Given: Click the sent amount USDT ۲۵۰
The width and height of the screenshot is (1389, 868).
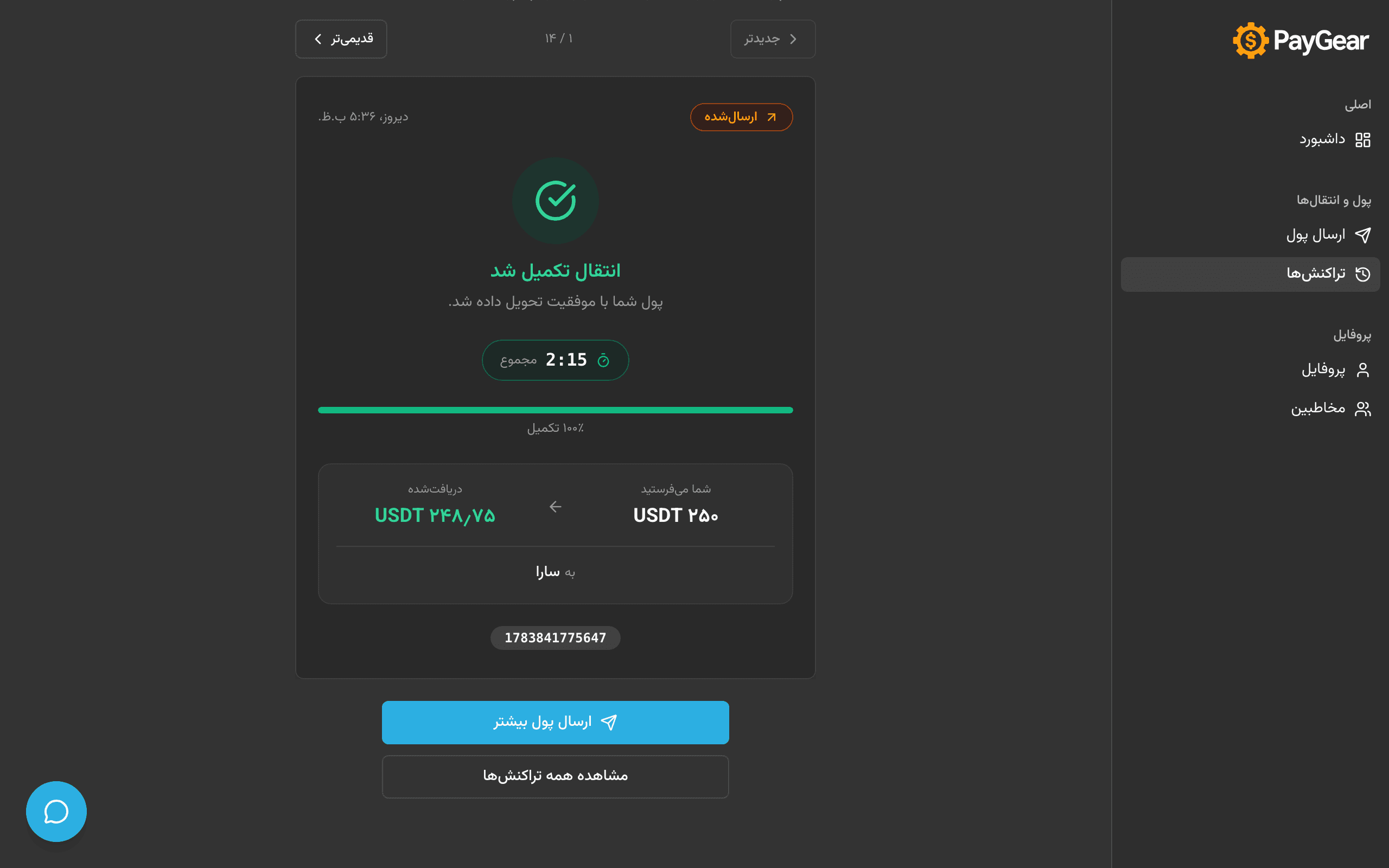Looking at the screenshot, I should [x=676, y=515].
